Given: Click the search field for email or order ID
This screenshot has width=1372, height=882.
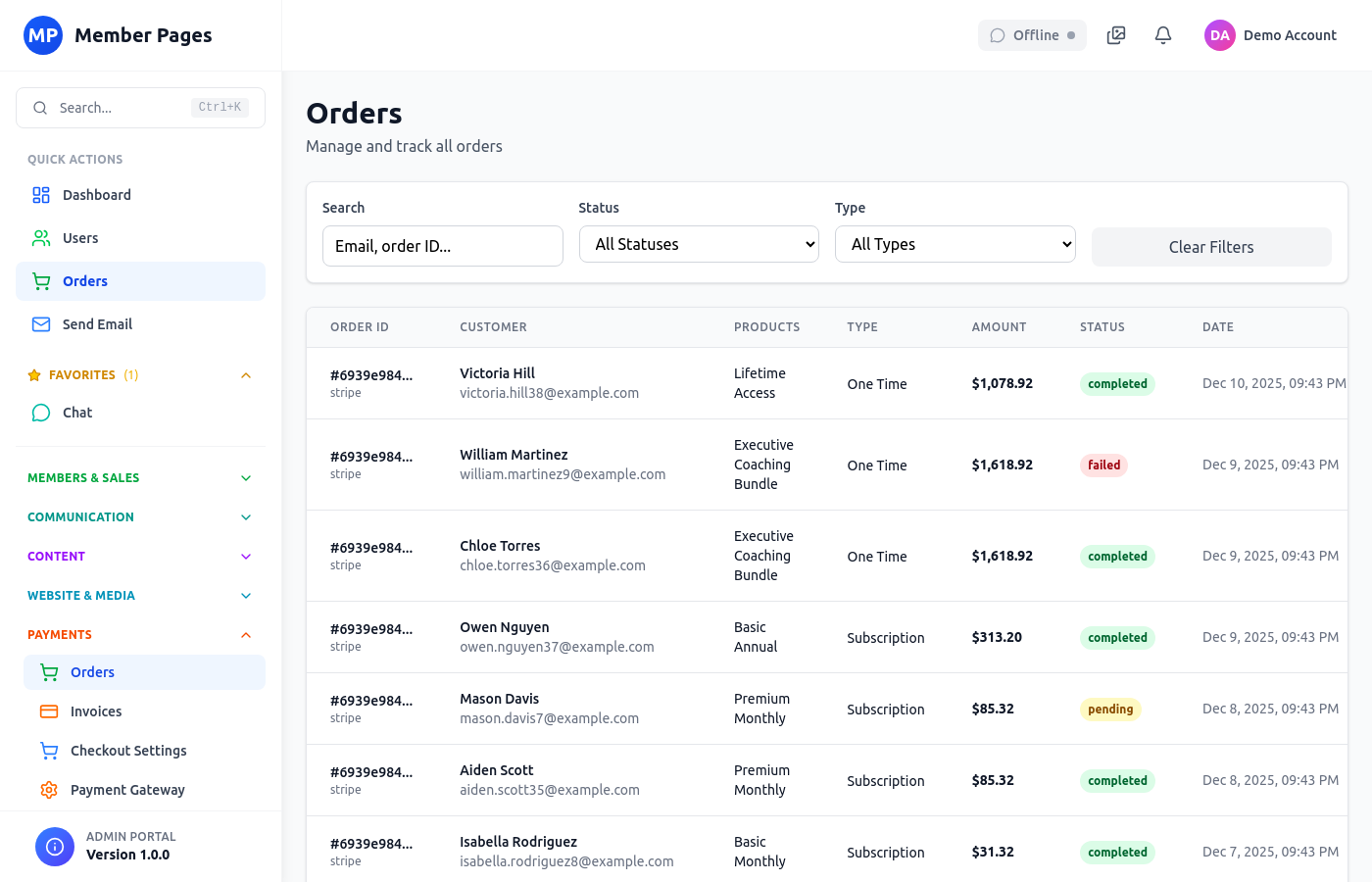Looking at the screenshot, I should pyautogui.click(x=443, y=246).
